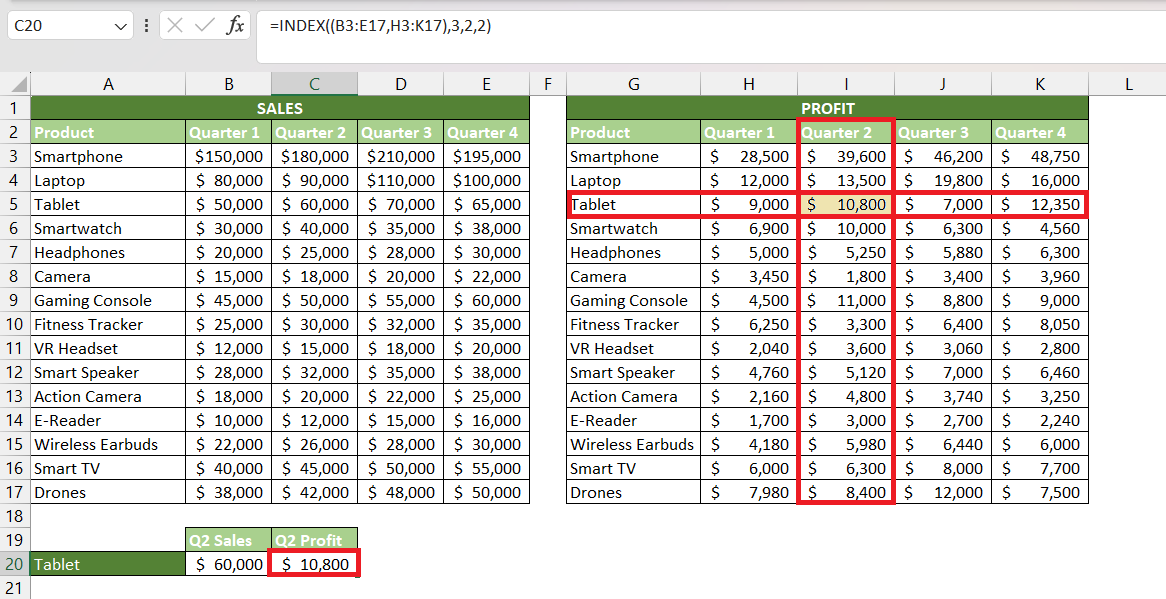Expand the Name Box dropdown arrow

coord(121,27)
